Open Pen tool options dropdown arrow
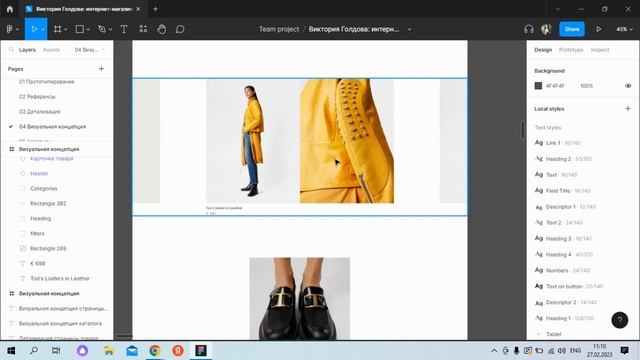 click(x=110, y=29)
